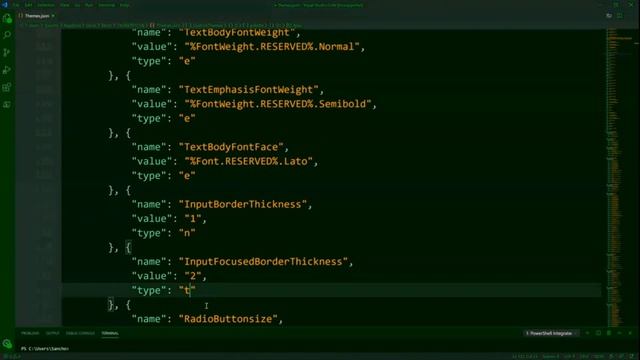Open the PowerShell terminal selector dropdown
The height and width of the screenshot is (360, 640).
(551, 333)
